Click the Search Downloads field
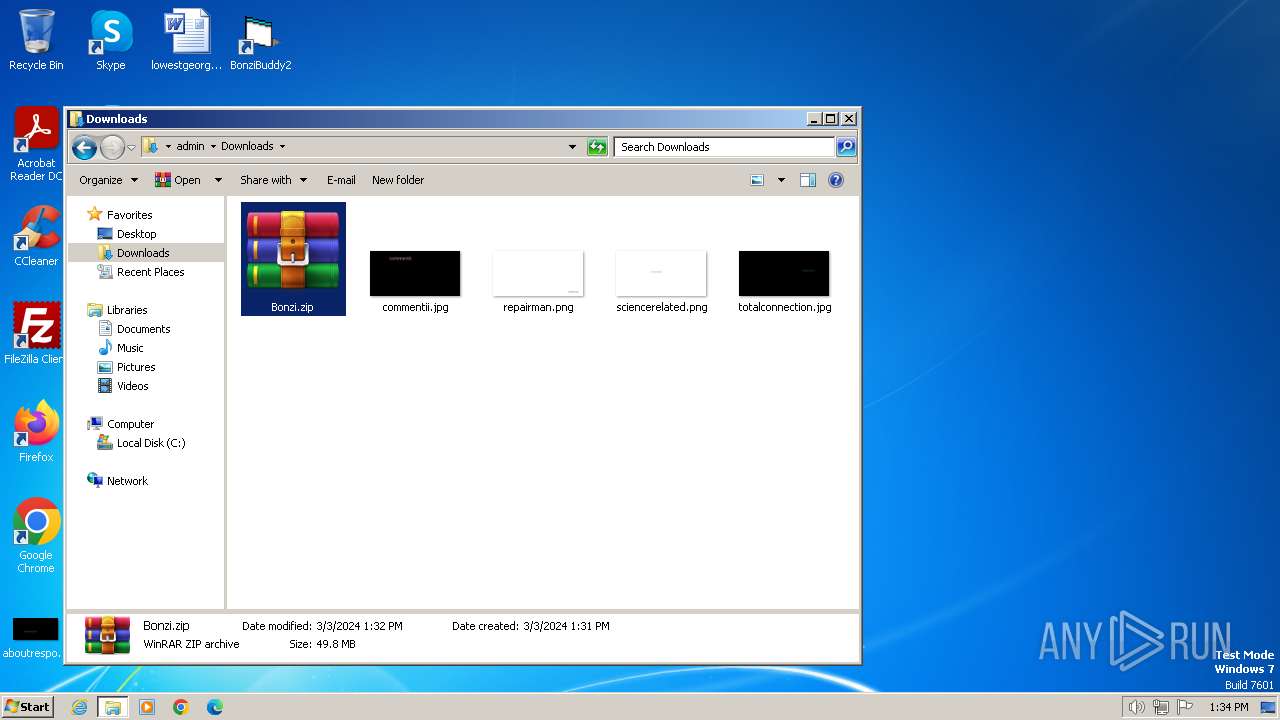 725,147
